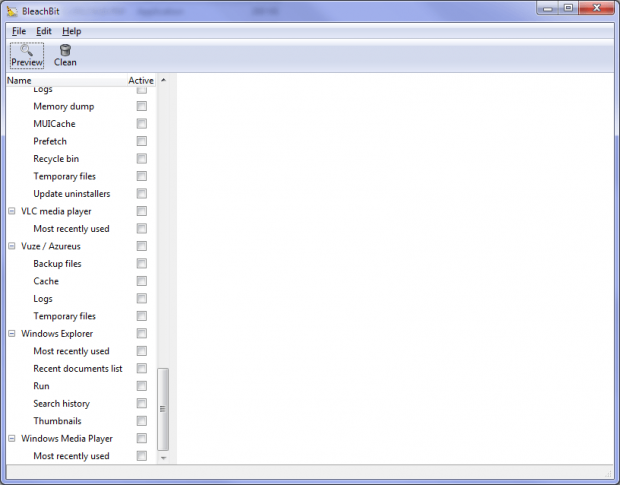Image resolution: width=620 pixels, height=485 pixels.
Task: Collapse the VLC media player group
Action: click(12, 211)
